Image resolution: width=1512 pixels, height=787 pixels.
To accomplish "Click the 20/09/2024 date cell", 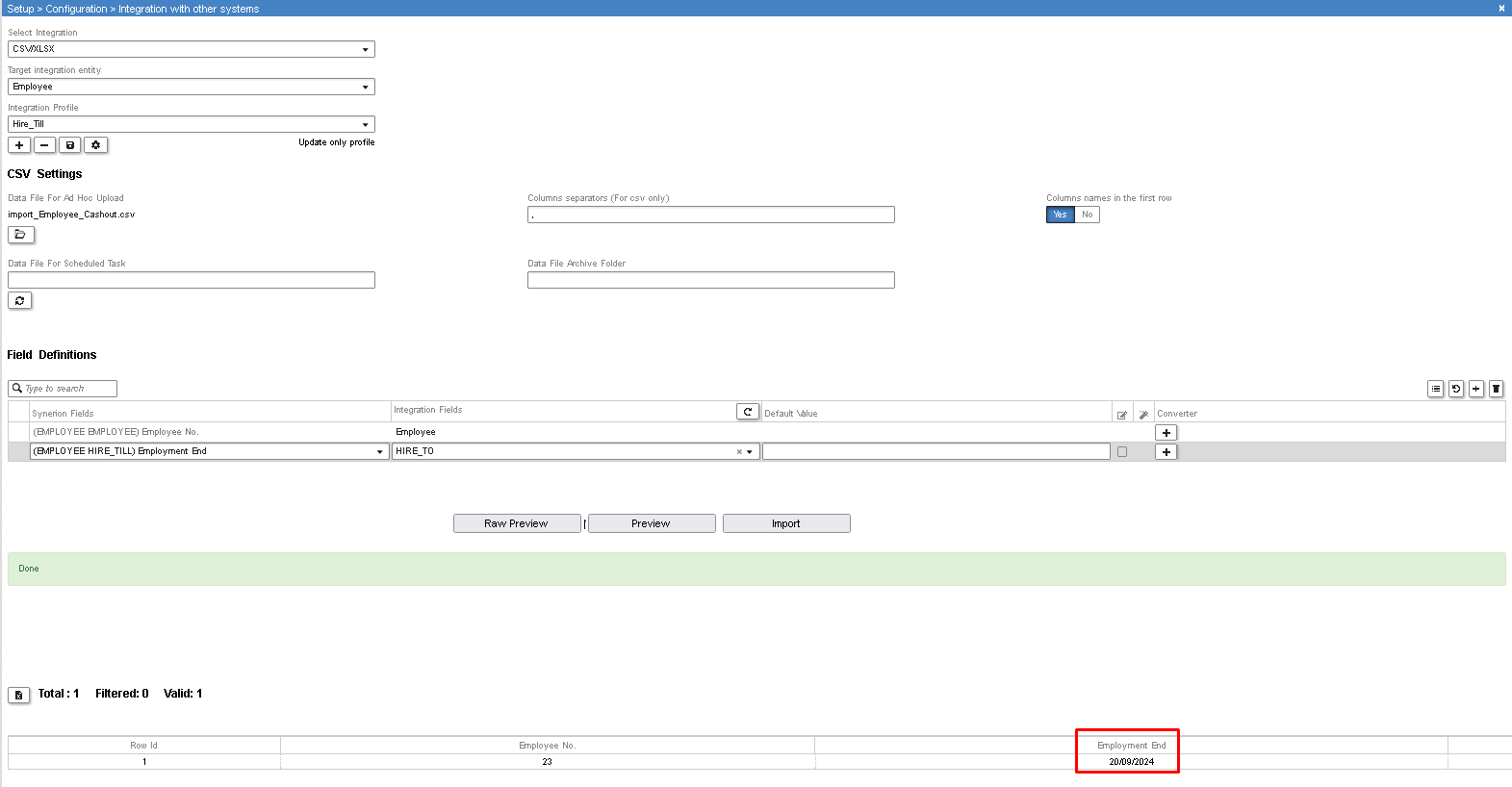I will point(1132,762).
